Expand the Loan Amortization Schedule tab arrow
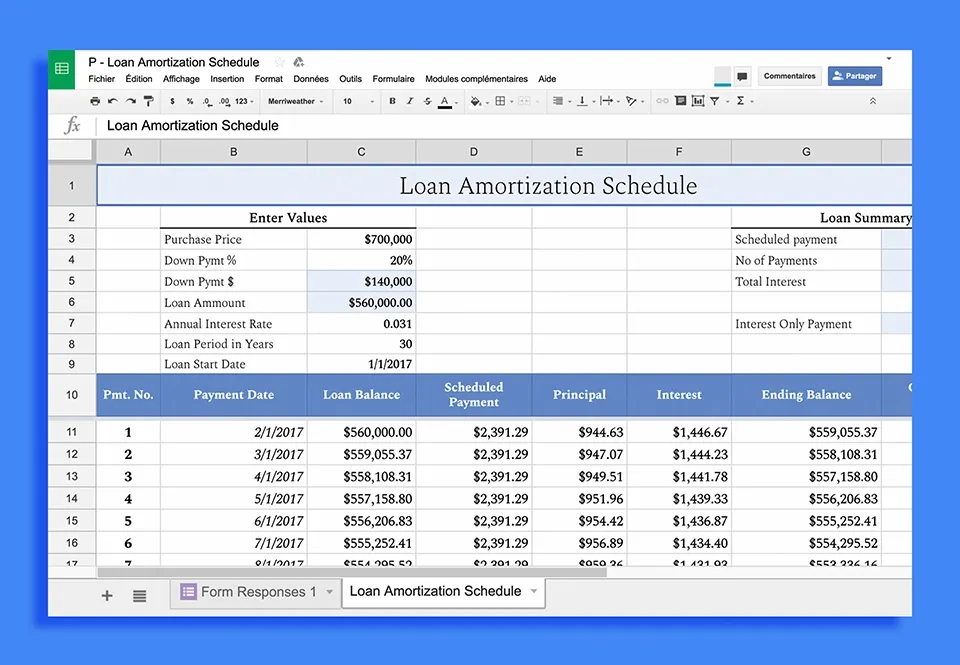Viewport: 960px width, 665px height. [x=534, y=591]
